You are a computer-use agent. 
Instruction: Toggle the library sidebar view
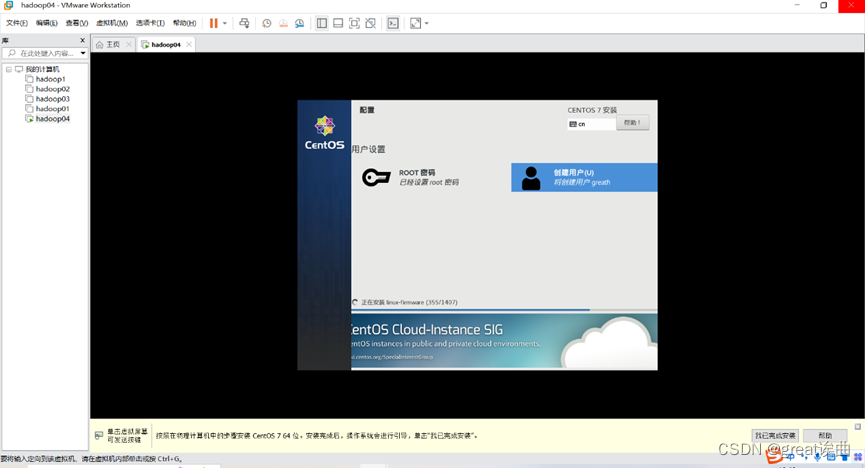(322, 23)
